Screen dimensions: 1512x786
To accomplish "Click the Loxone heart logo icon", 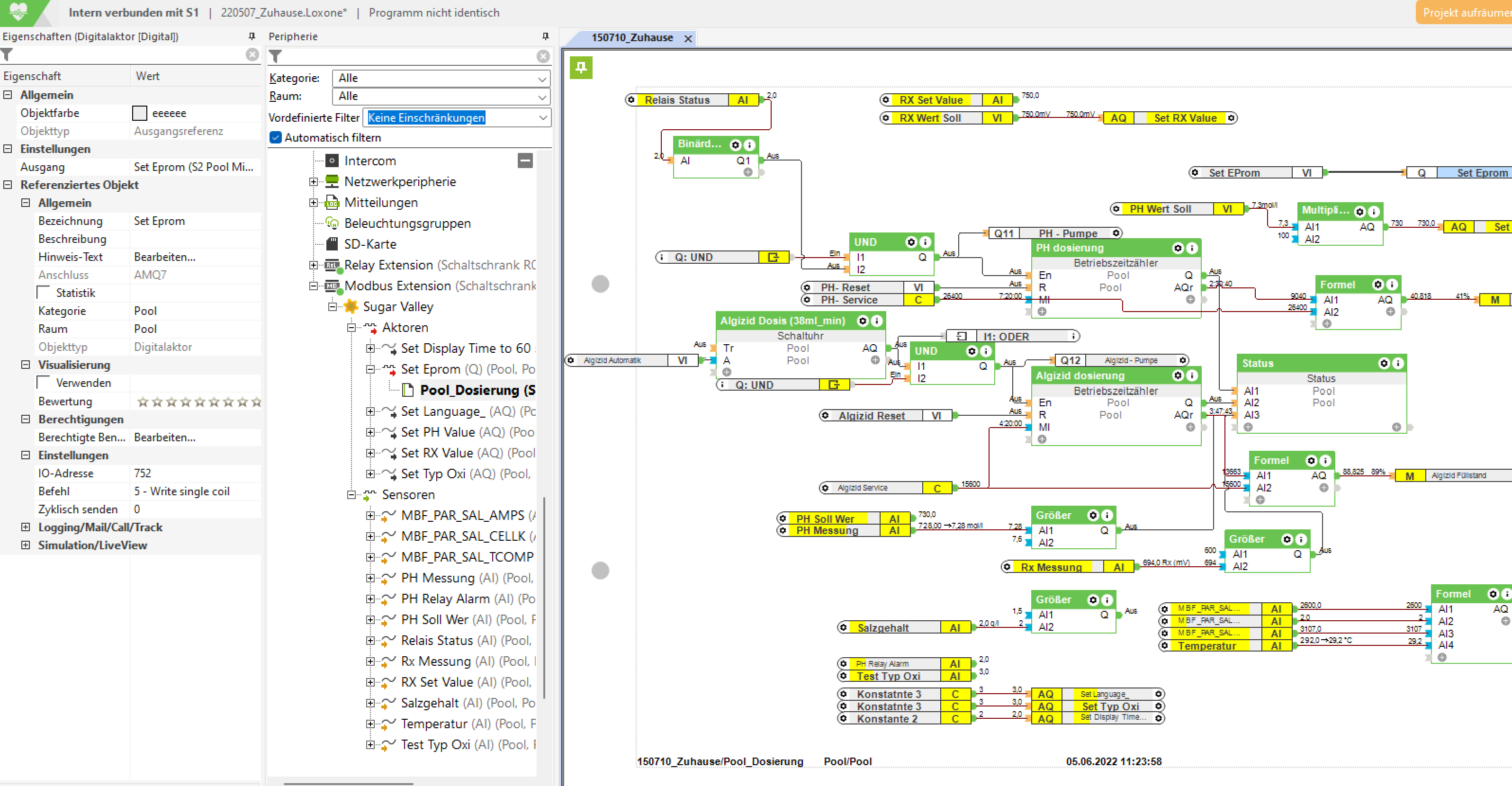I will (19, 11).
